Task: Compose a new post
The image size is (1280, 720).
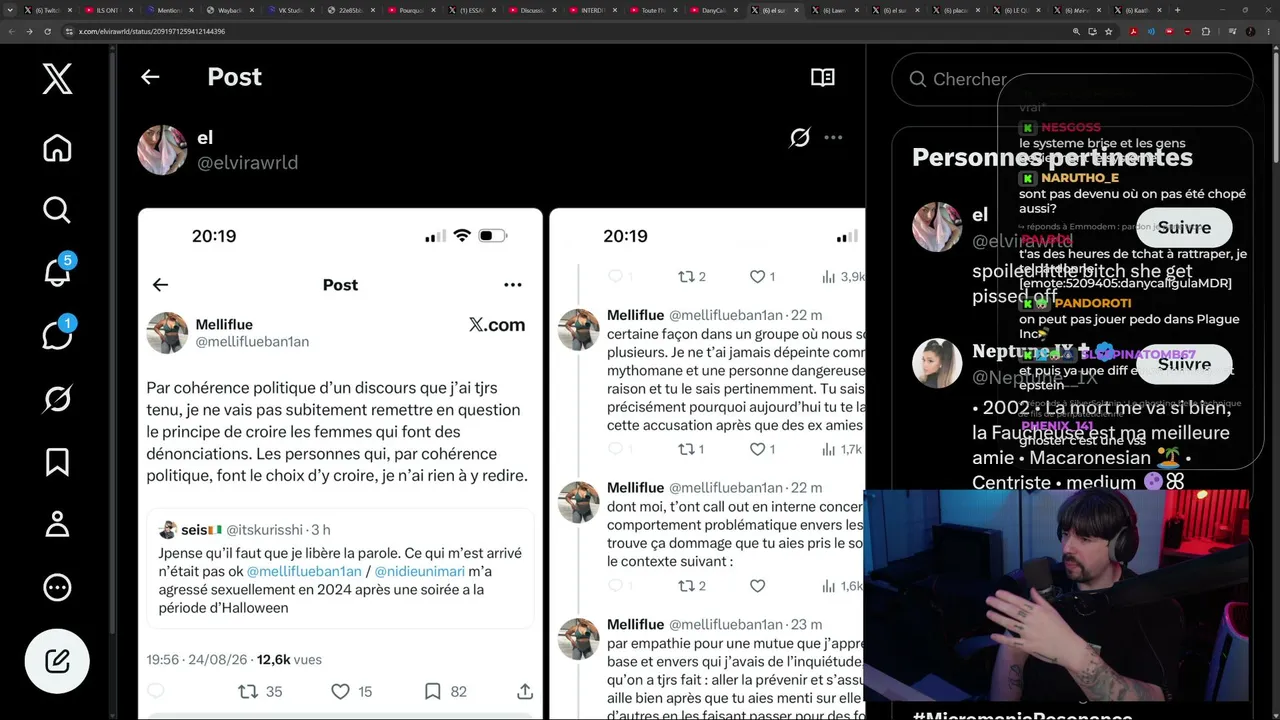Action: pyautogui.click(x=57, y=661)
